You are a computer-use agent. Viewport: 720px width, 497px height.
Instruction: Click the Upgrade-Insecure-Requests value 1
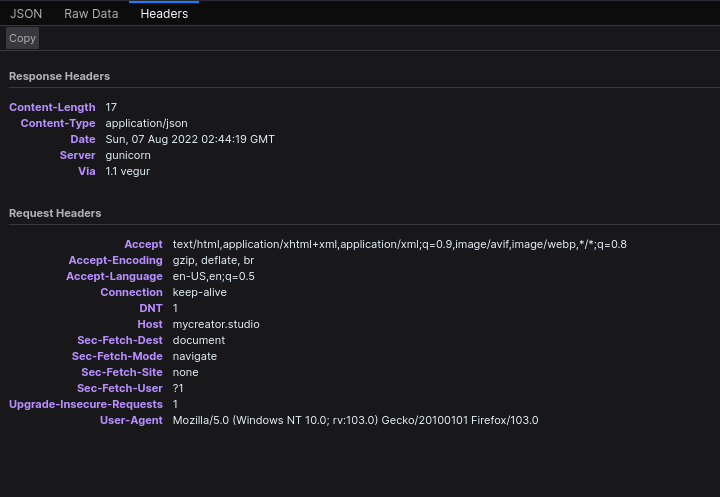point(175,404)
